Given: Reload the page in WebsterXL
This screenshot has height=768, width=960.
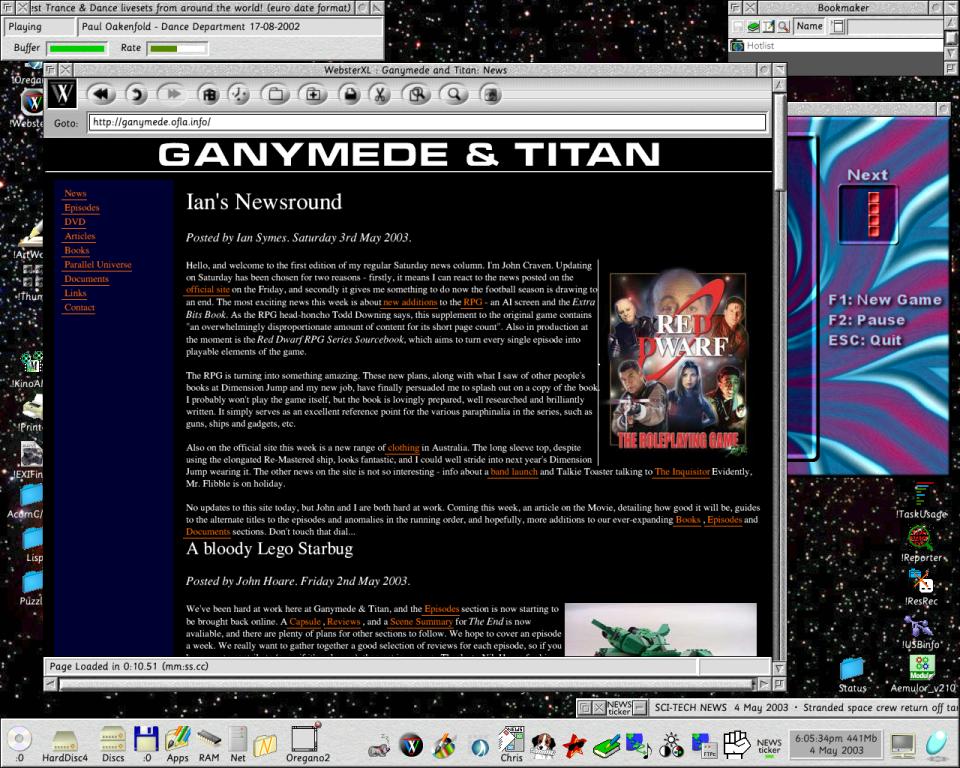Looking at the screenshot, I should pos(137,94).
